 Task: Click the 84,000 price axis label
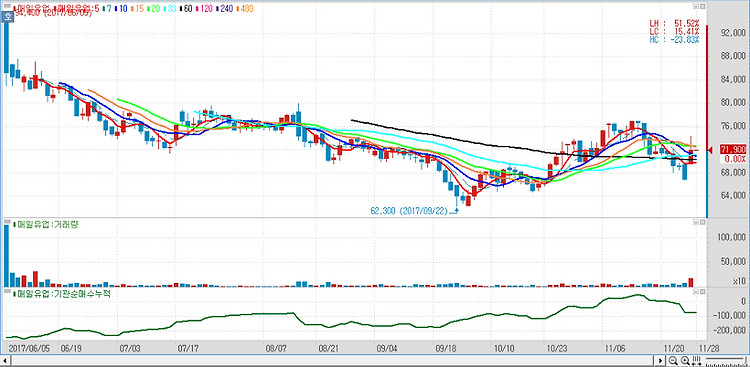(733, 79)
